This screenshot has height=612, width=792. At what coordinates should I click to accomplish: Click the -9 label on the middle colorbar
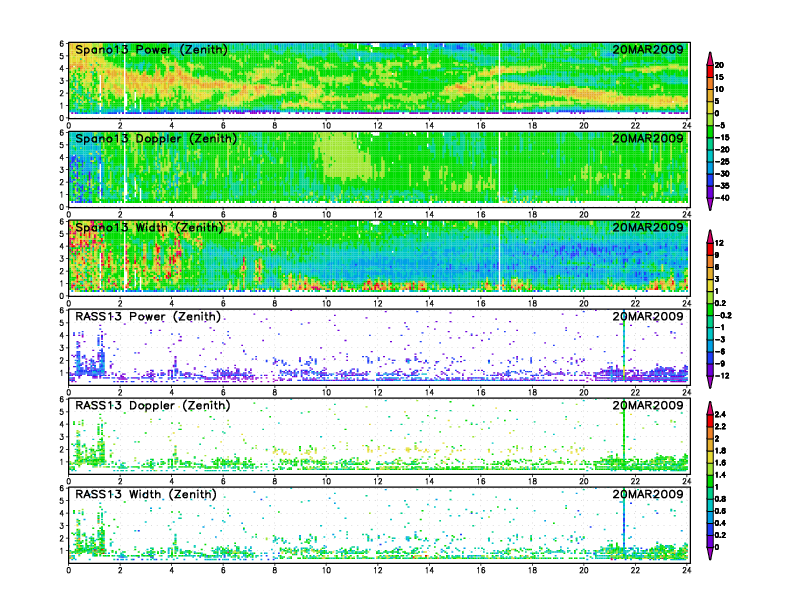pos(720,364)
